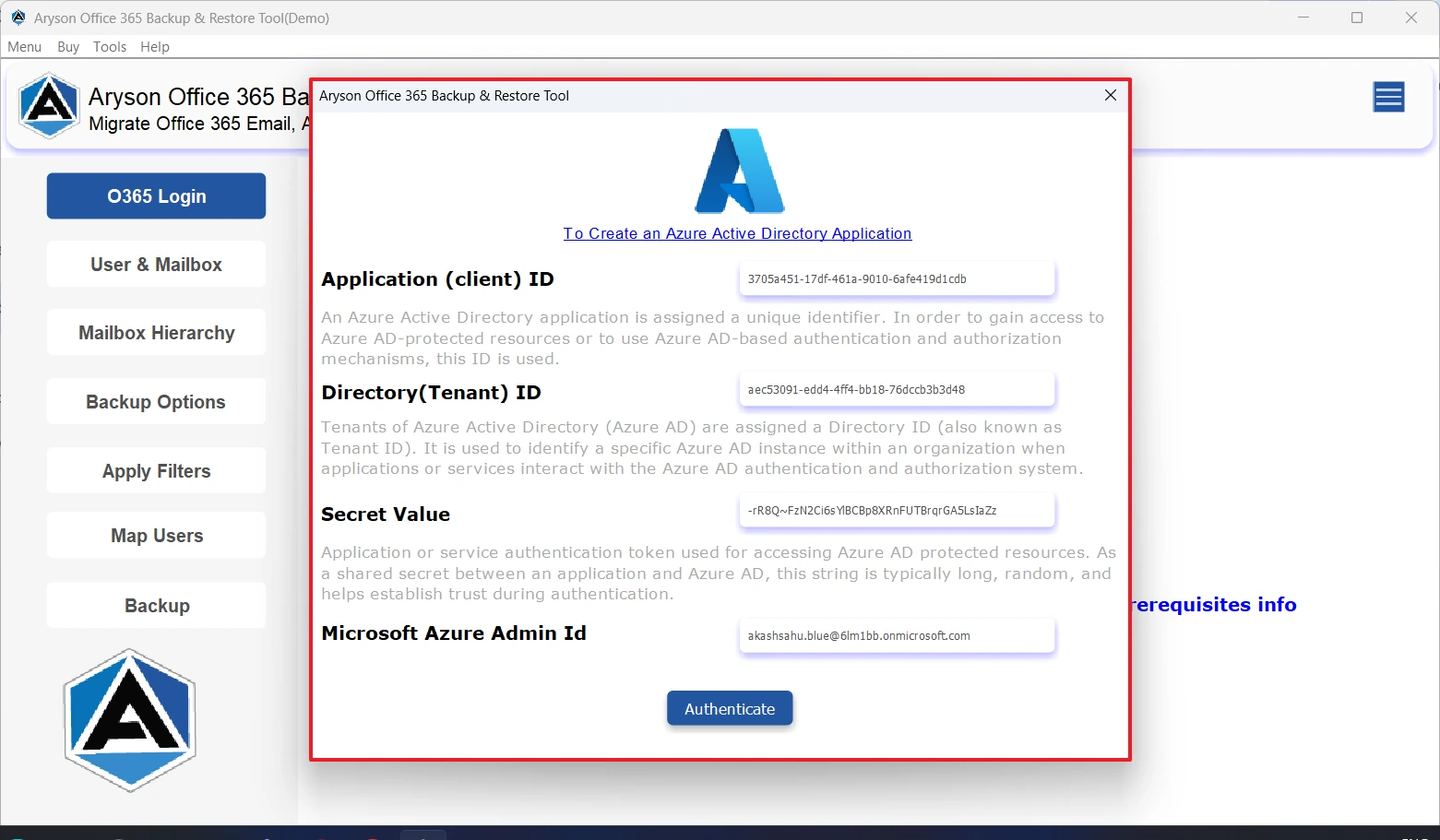Maximize the main Aryson window
This screenshot has height=840, width=1440.
[1357, 18]
